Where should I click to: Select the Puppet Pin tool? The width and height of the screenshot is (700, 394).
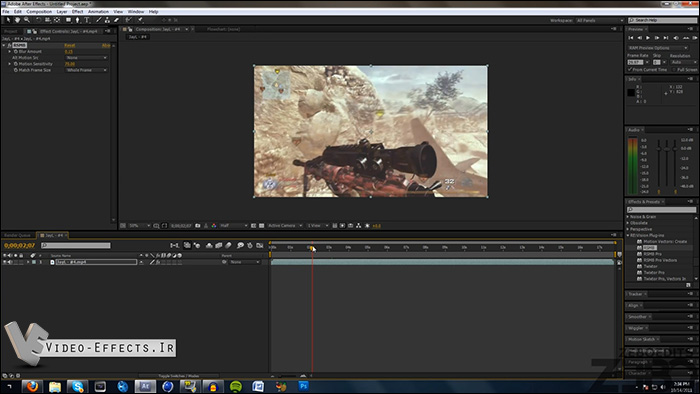pos(140,20)
